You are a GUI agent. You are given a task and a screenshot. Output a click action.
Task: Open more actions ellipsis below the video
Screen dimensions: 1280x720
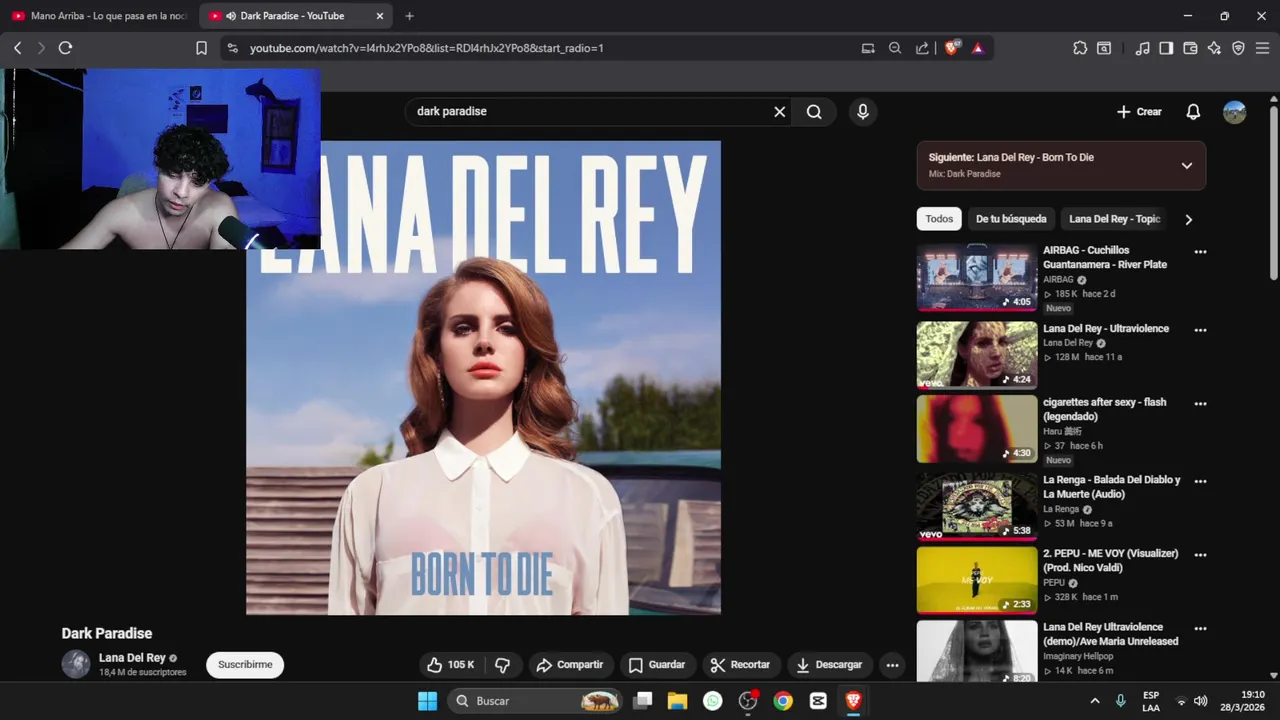pos(892,665)
